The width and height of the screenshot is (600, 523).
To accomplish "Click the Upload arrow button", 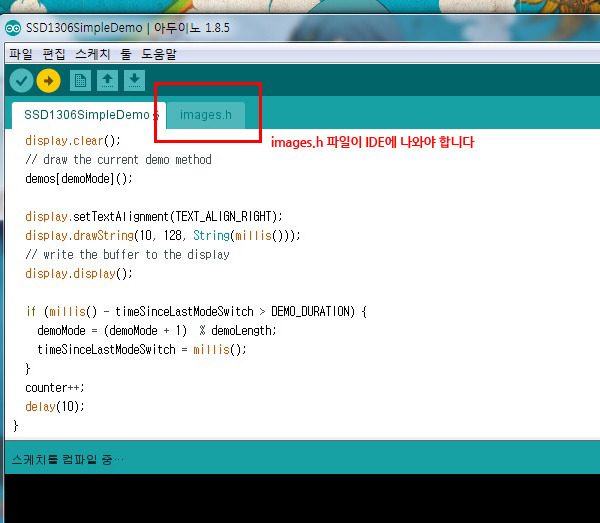I will tap(49, 81).
